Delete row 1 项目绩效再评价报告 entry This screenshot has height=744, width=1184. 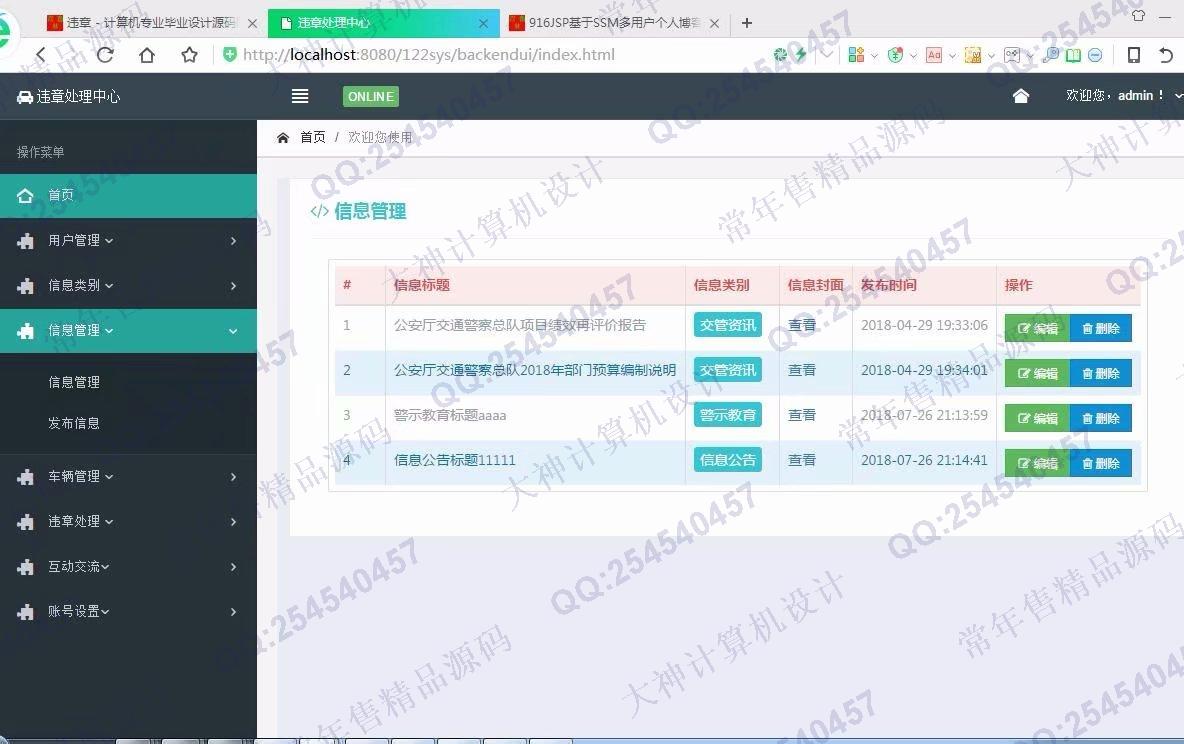(x=1101, y=328)
